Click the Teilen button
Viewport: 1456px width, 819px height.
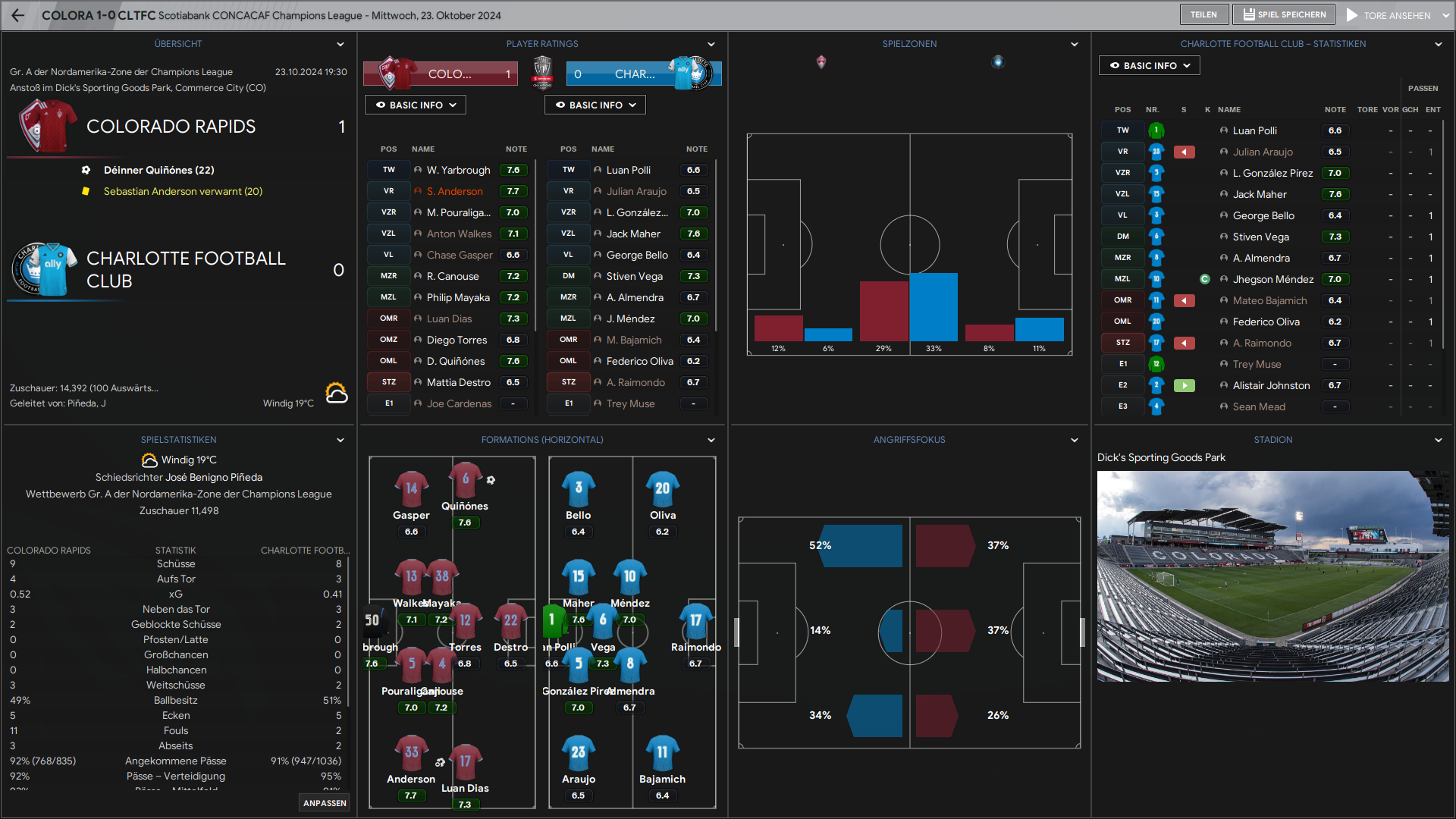(x=1203, y=14)
